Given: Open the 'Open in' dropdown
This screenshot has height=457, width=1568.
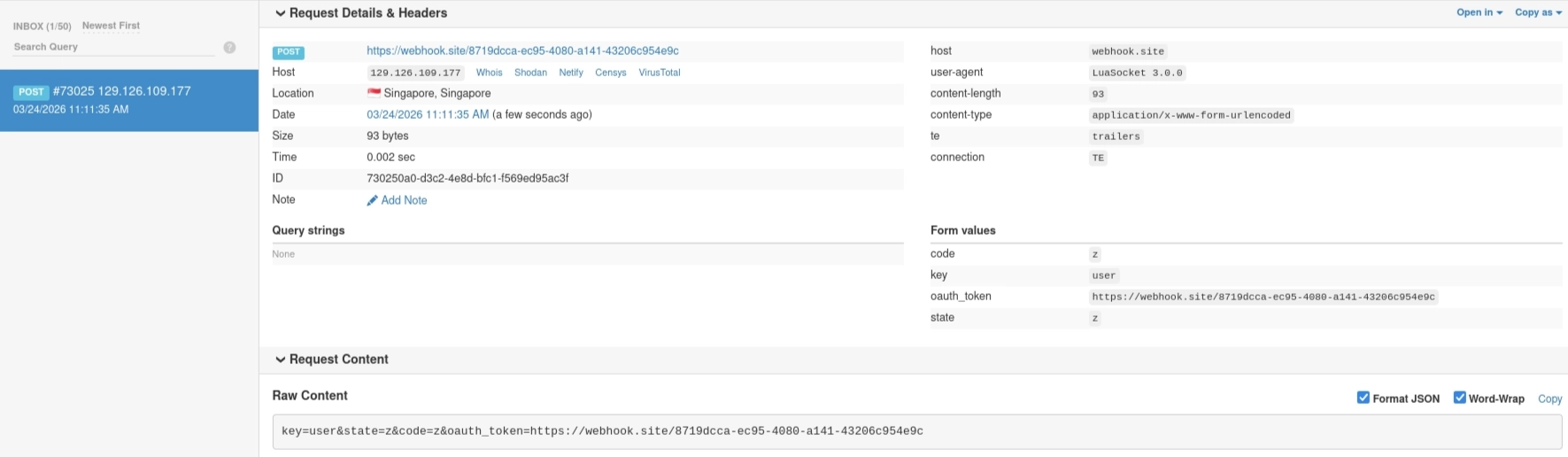Looking at the screenshot, I should [x=1479, y=12].
